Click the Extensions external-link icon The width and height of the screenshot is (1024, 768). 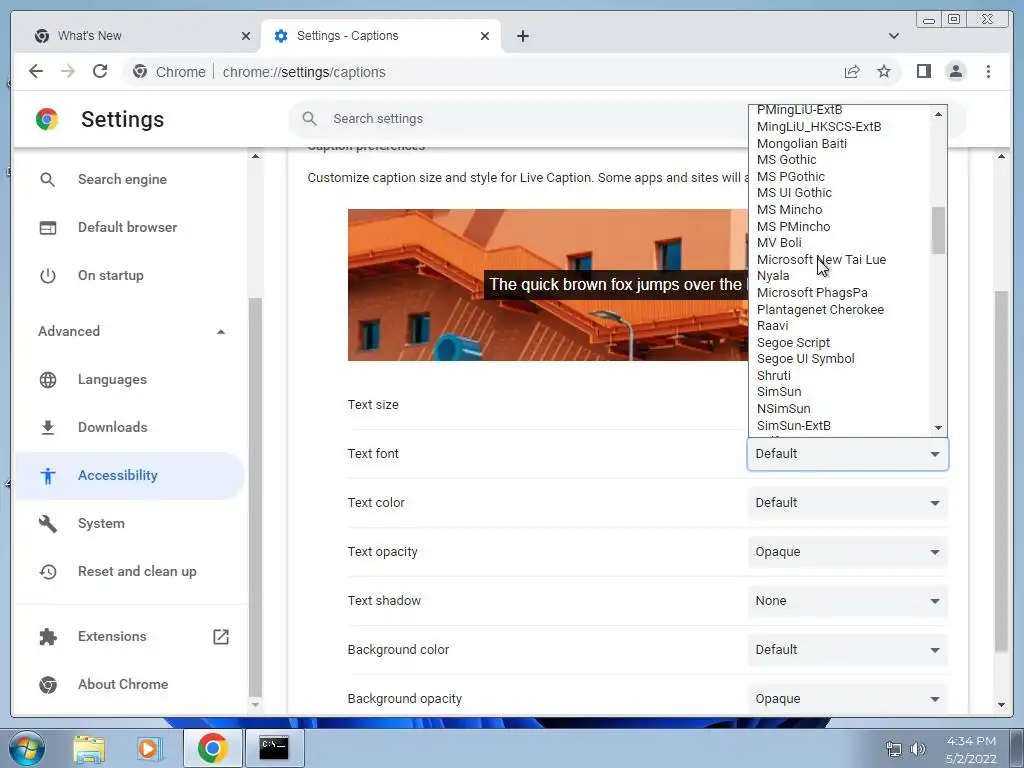coord(221,637)
